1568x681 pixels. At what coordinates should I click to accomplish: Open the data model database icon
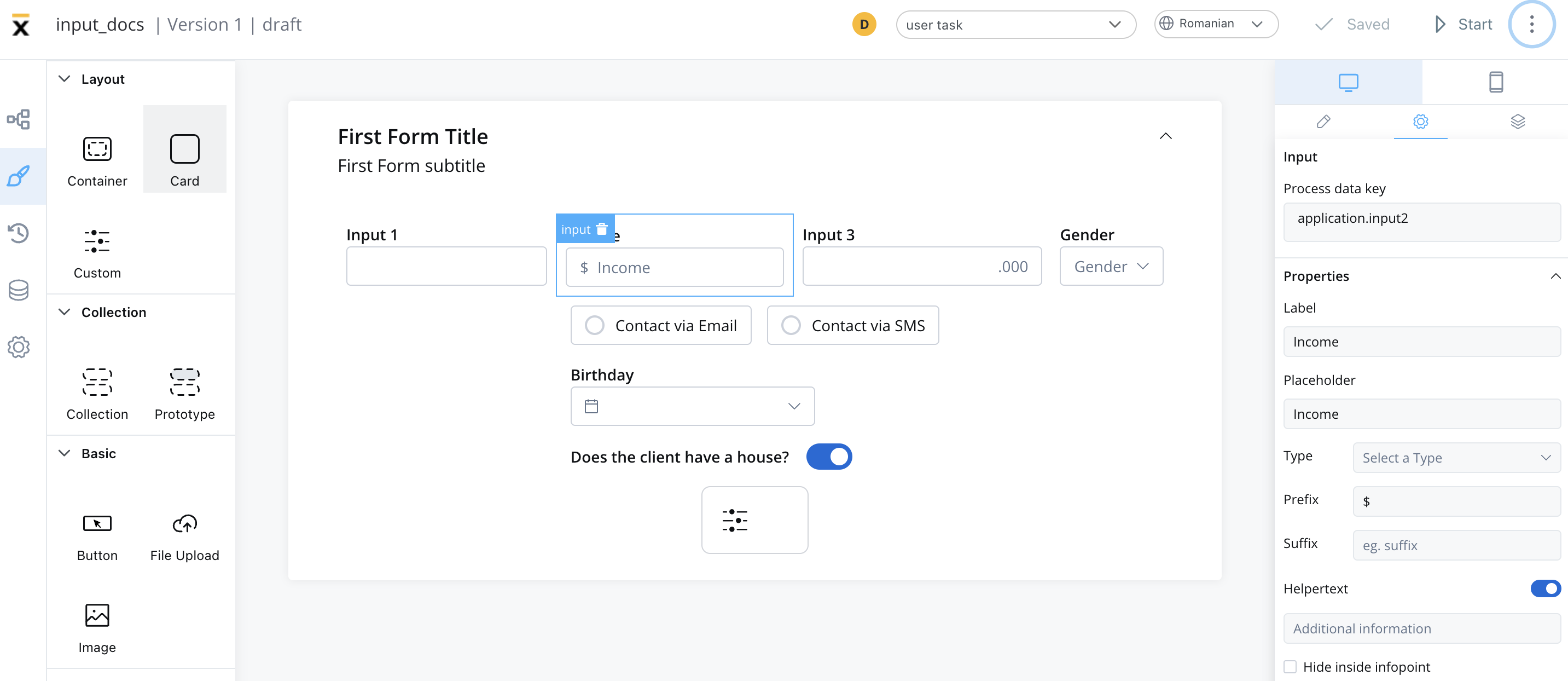pyautogui.click(x=18, y=290)
